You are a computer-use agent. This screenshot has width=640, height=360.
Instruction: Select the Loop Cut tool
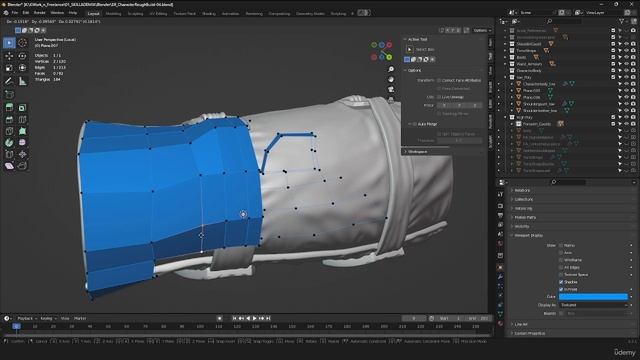[x=22, y=120]
